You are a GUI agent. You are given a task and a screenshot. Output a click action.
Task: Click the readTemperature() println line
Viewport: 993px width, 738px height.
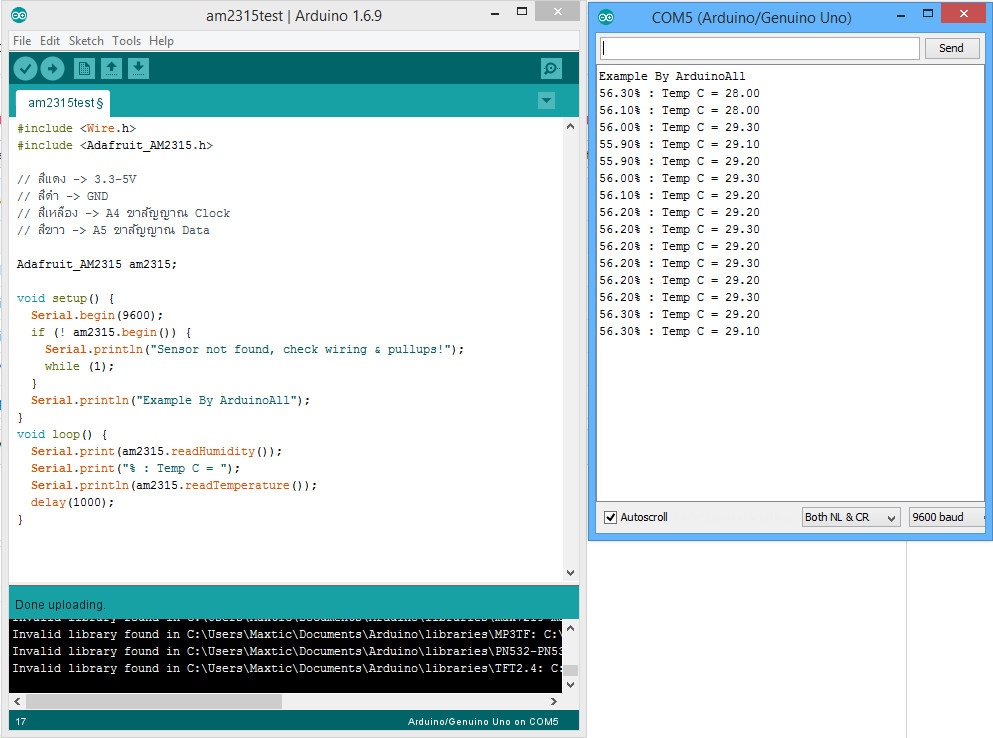click(174, 485)
